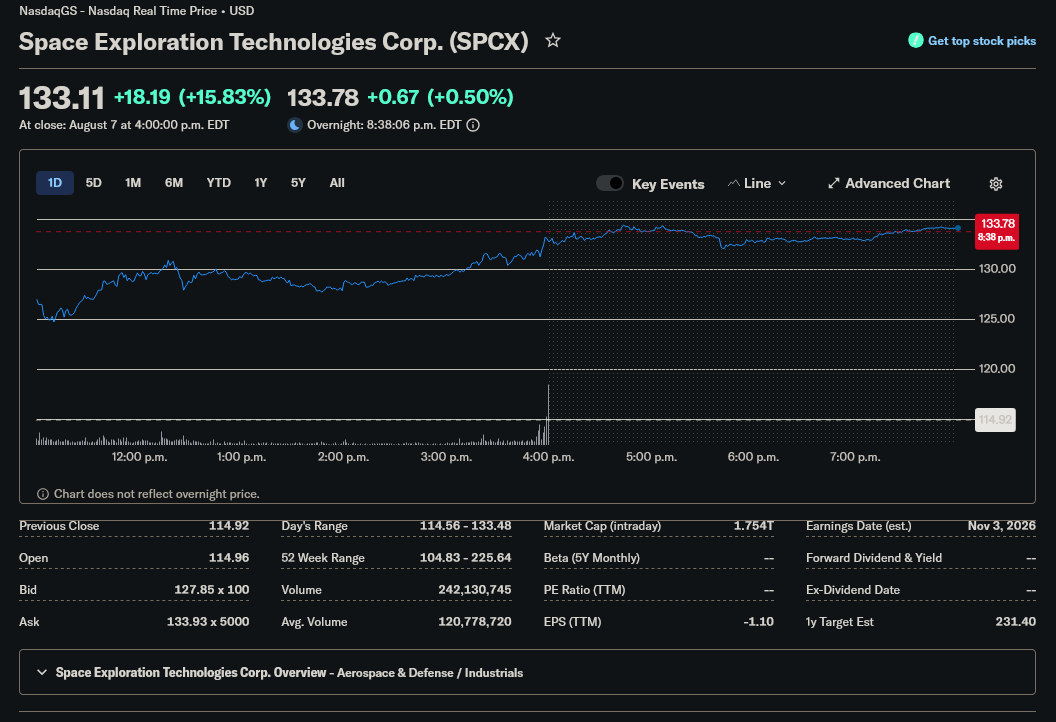The height and width of the screenshot is (722, 1056).
Task: Click the green top stock picks icon
Action: click(x=915, y=40)
